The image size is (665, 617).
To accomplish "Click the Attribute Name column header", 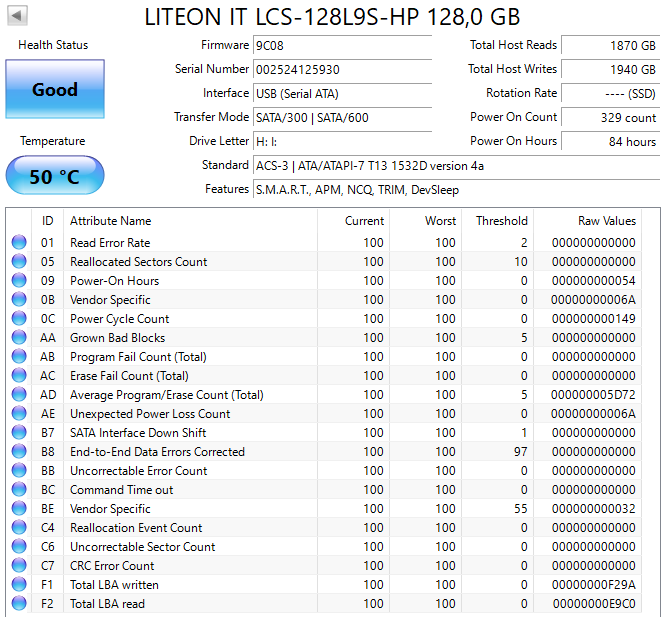I will [x=110, y=221].
